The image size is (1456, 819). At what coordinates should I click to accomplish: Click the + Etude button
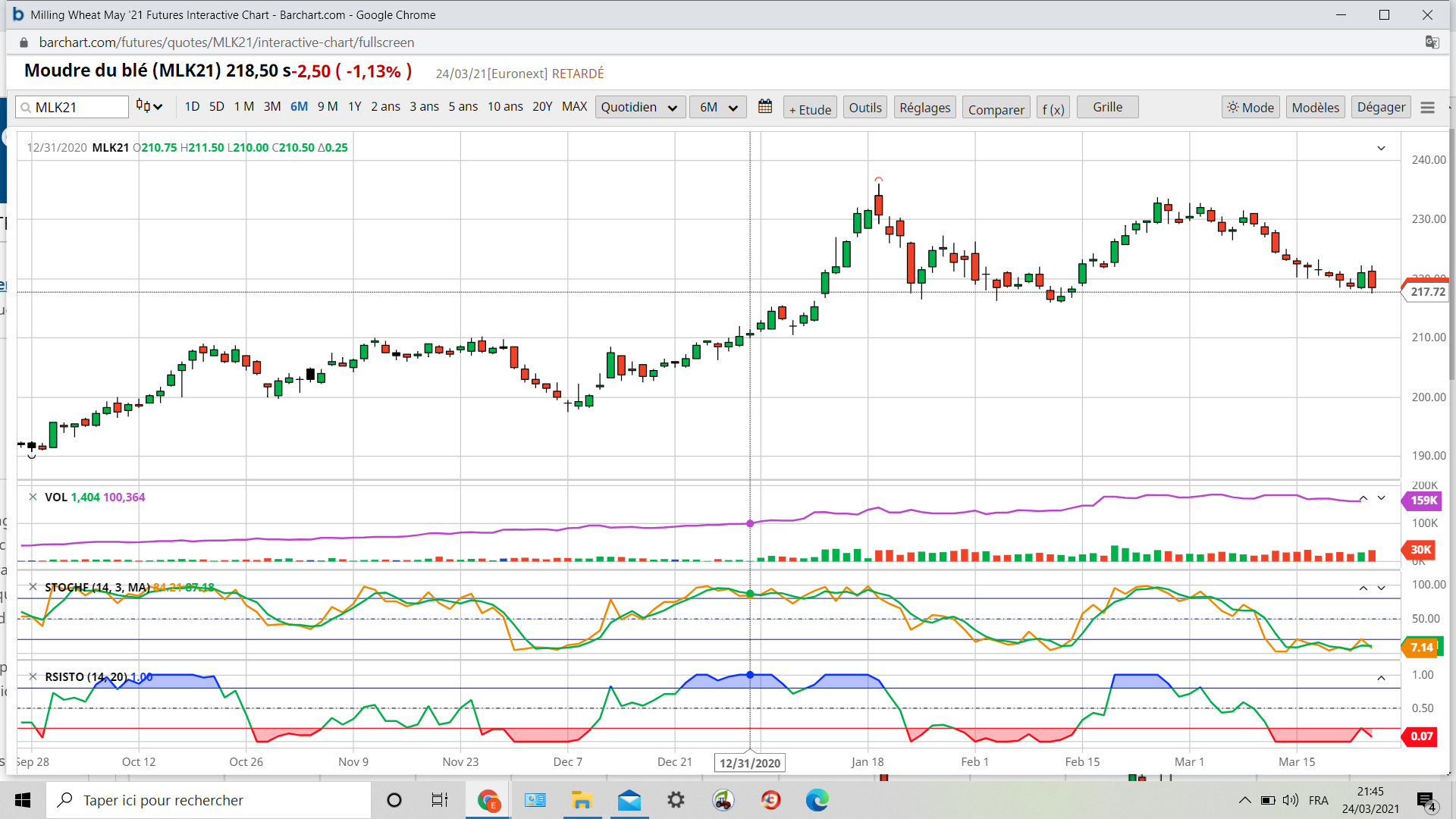[810, 109]
